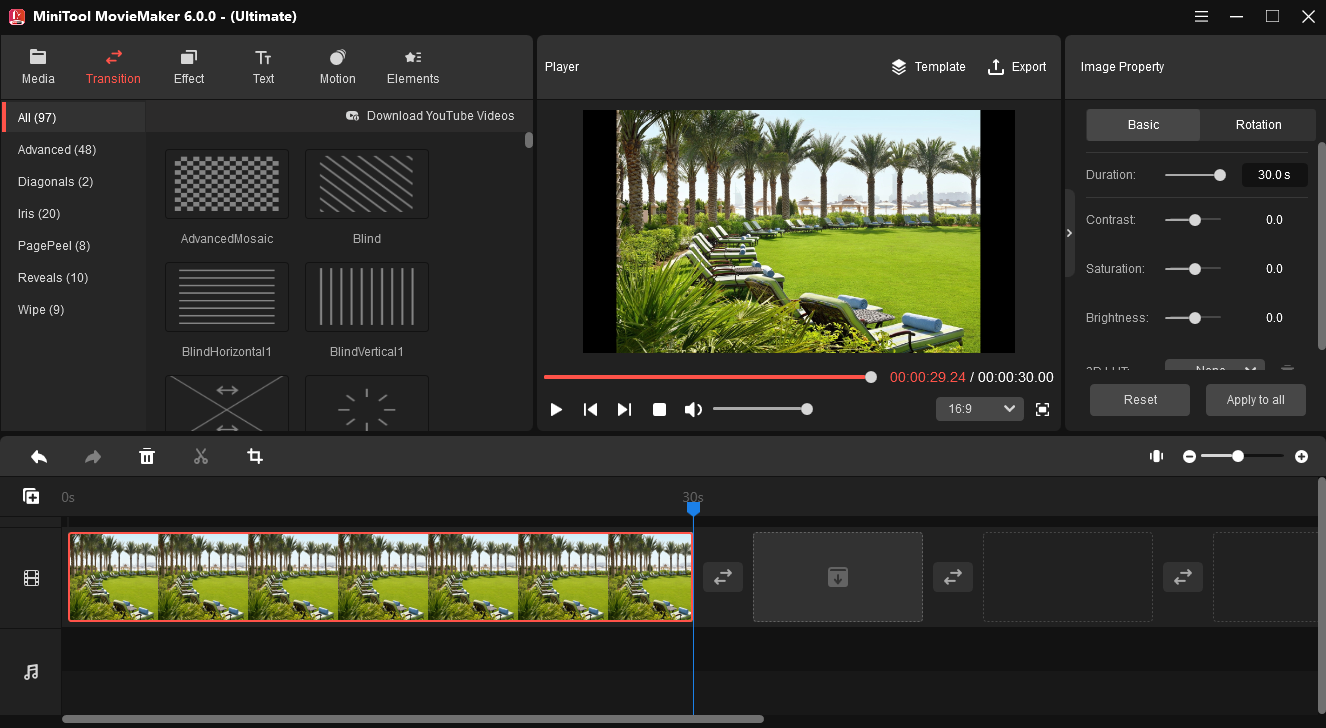Delete the selected clip with trash icon
The image size is (1326, 728).
point(147,457)
